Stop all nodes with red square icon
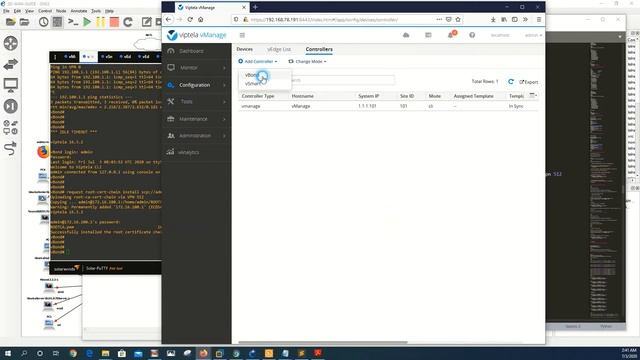640x360 pixels. click(114, 22)
